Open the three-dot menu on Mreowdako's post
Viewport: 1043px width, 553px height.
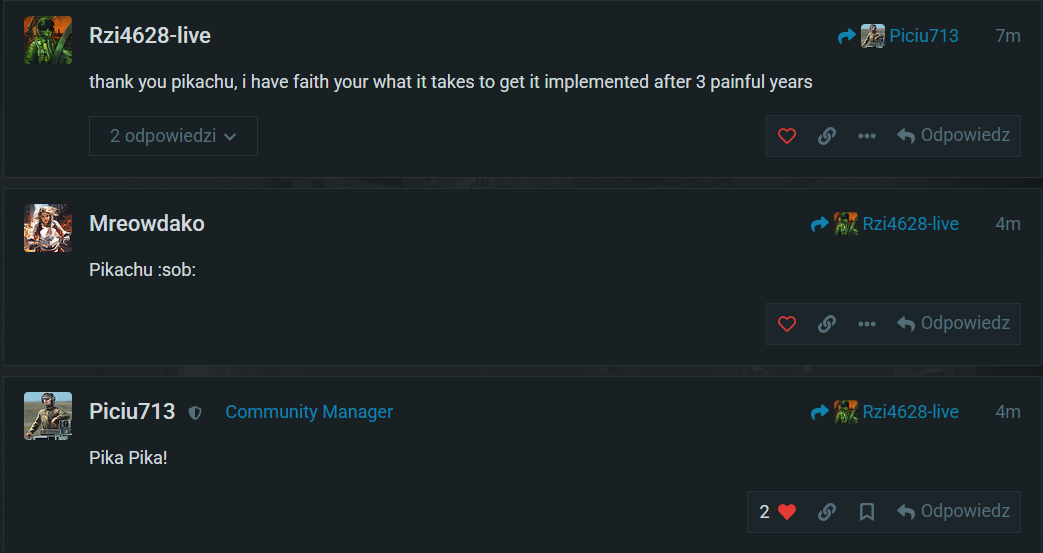(x=867, y=323)
